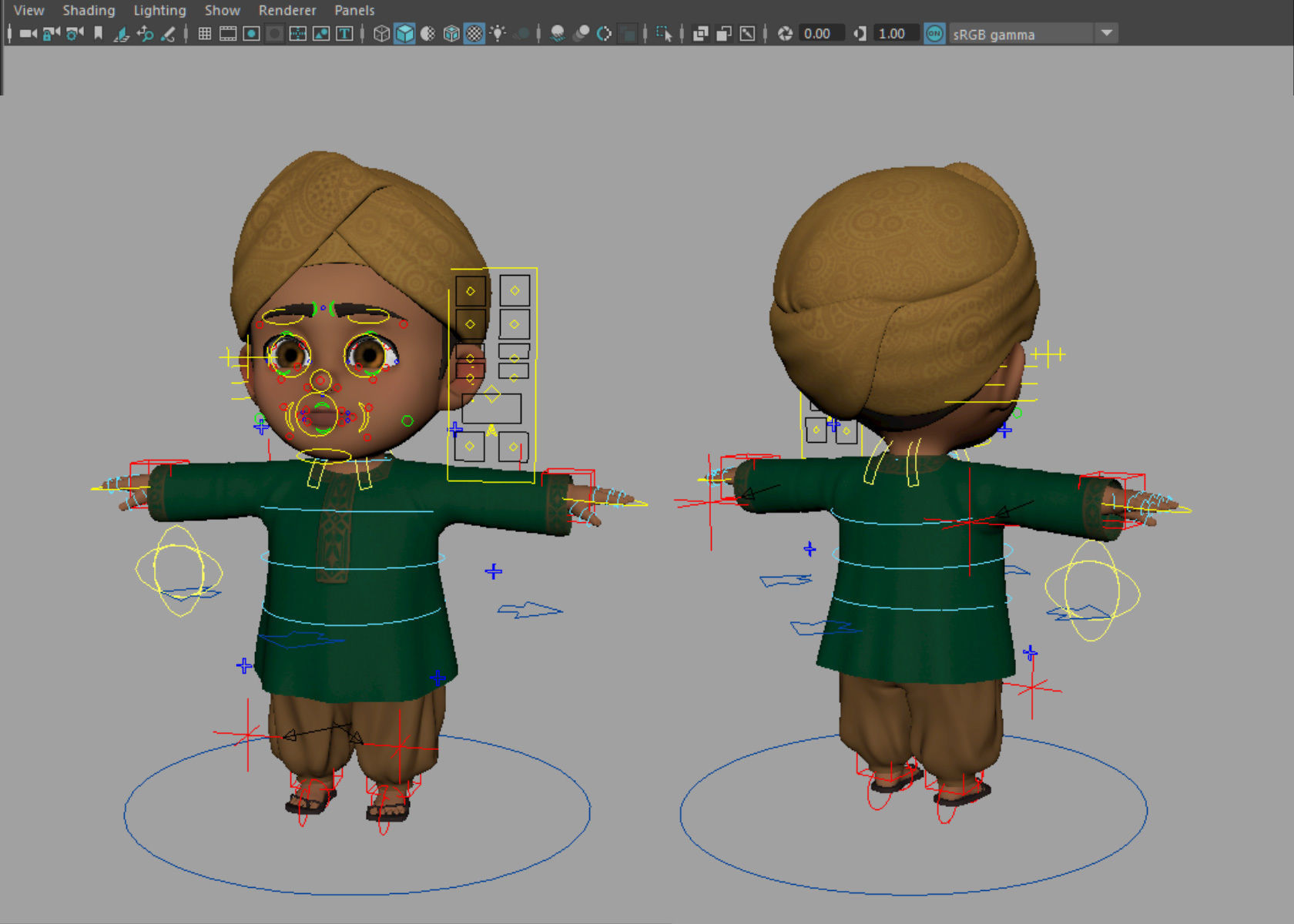
Task: Open Camera Attributes from panel toolbar
Action: click(x=75, y=33)
